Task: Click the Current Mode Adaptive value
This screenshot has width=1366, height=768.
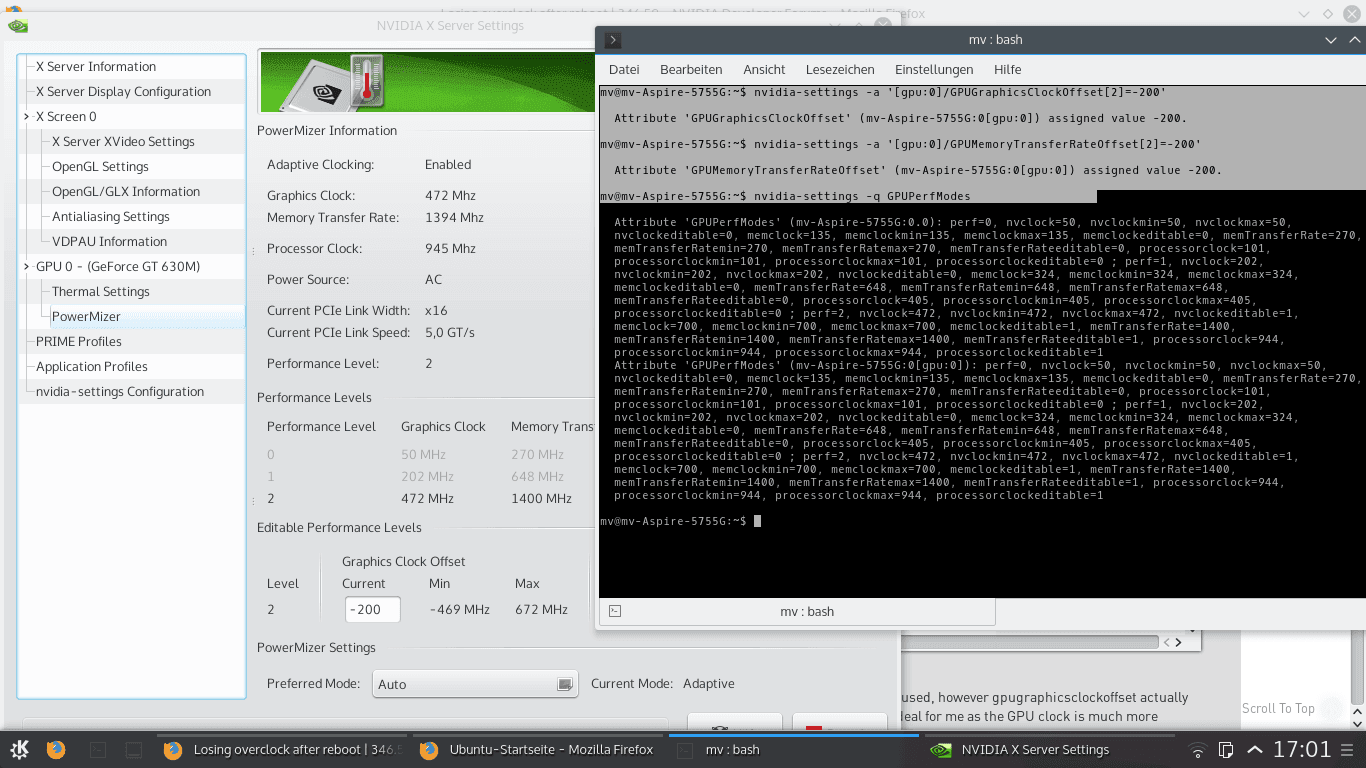Action: point(709,684)
